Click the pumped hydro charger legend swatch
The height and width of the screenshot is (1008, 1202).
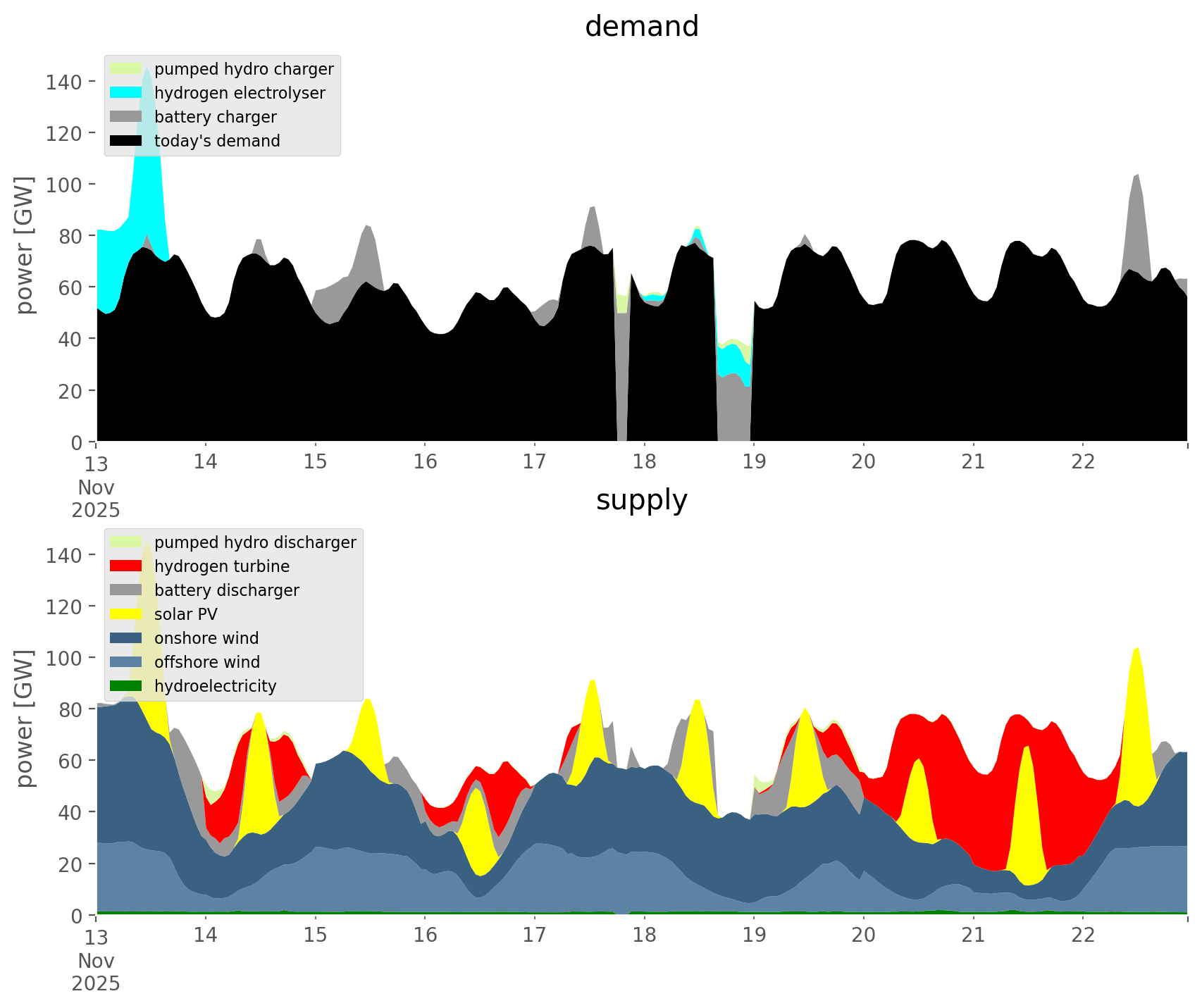(x=126, y=69)
